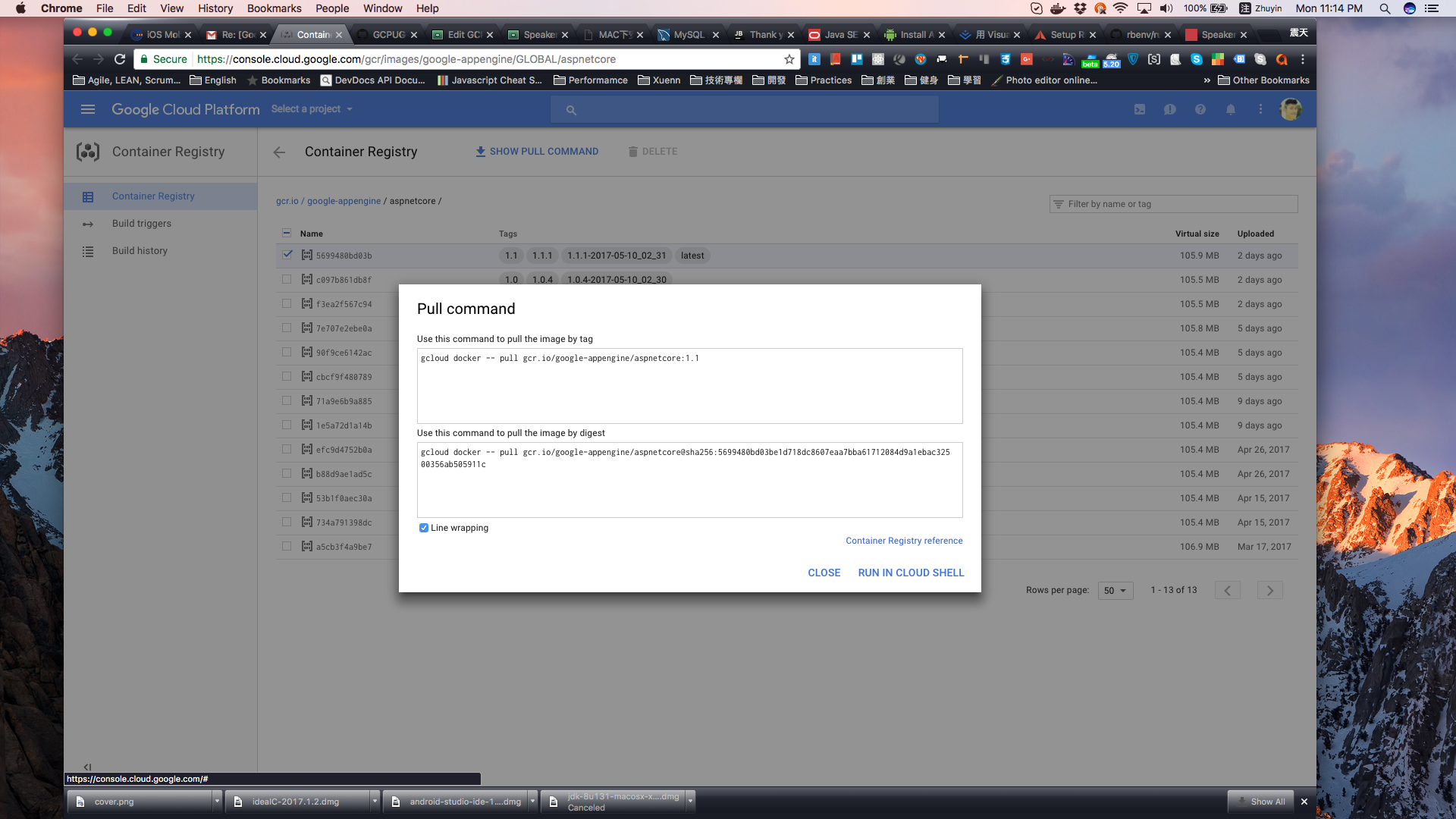This screenshot has width=1456, height=819.
Task: Open the Bookmarks menu in menu bar
Action: (274, 8)
